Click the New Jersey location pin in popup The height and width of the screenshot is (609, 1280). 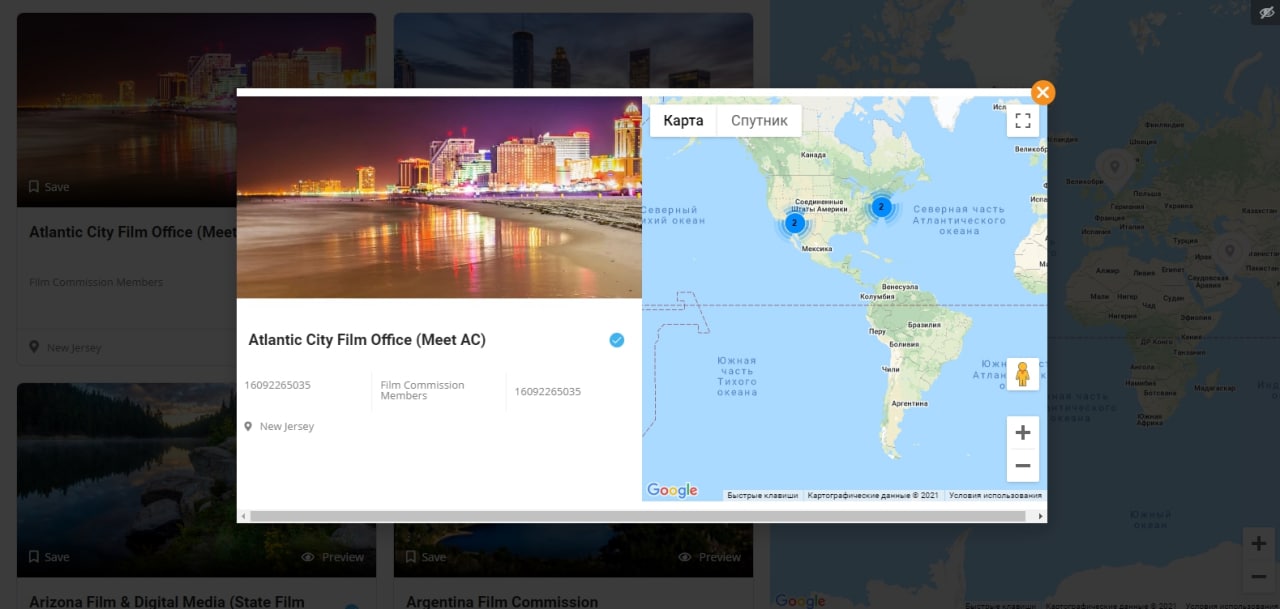pyautogui.click(x=248, y=426)
